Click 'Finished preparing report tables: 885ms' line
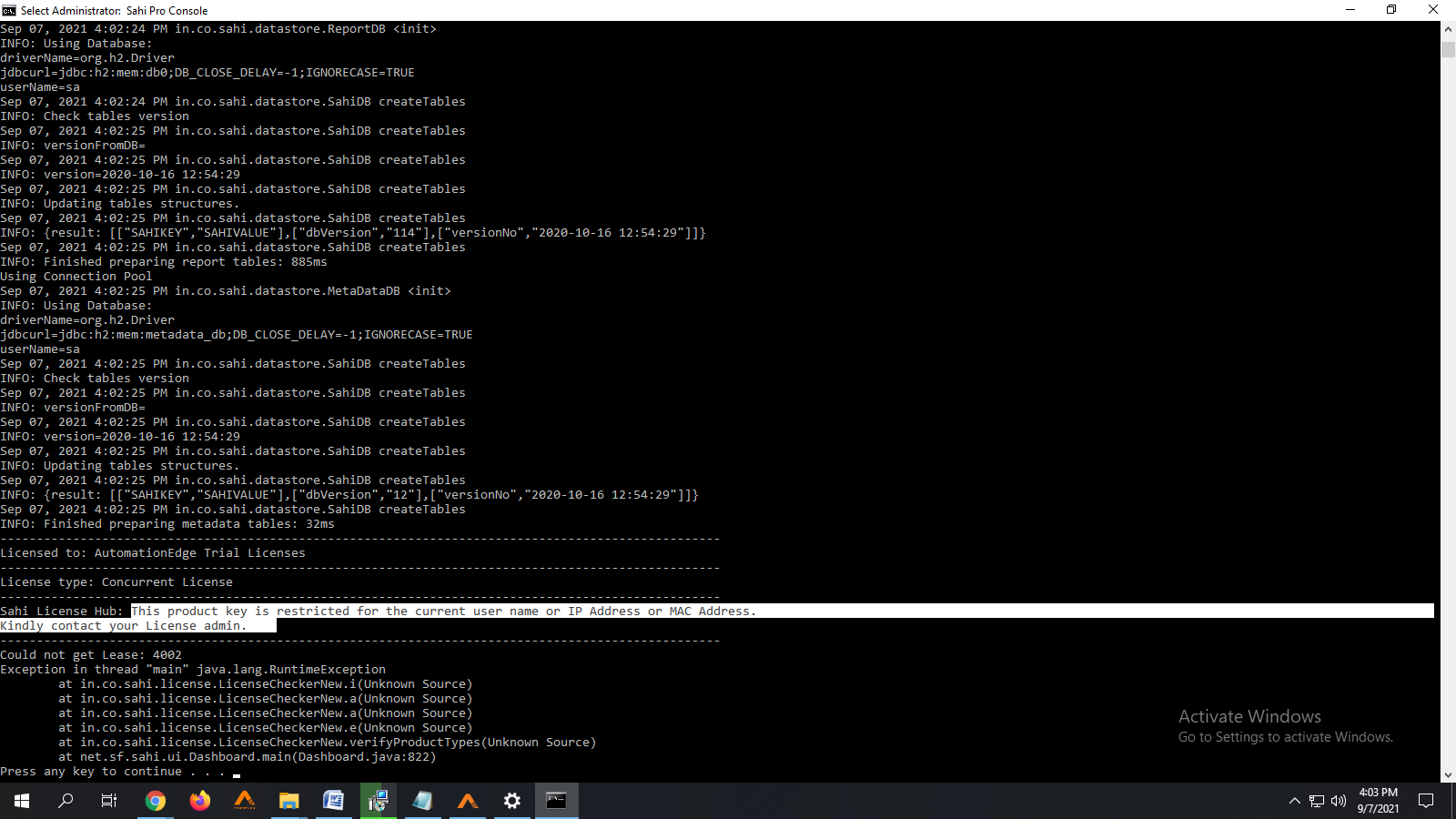 pyautogui.click(x=164, y=262)
